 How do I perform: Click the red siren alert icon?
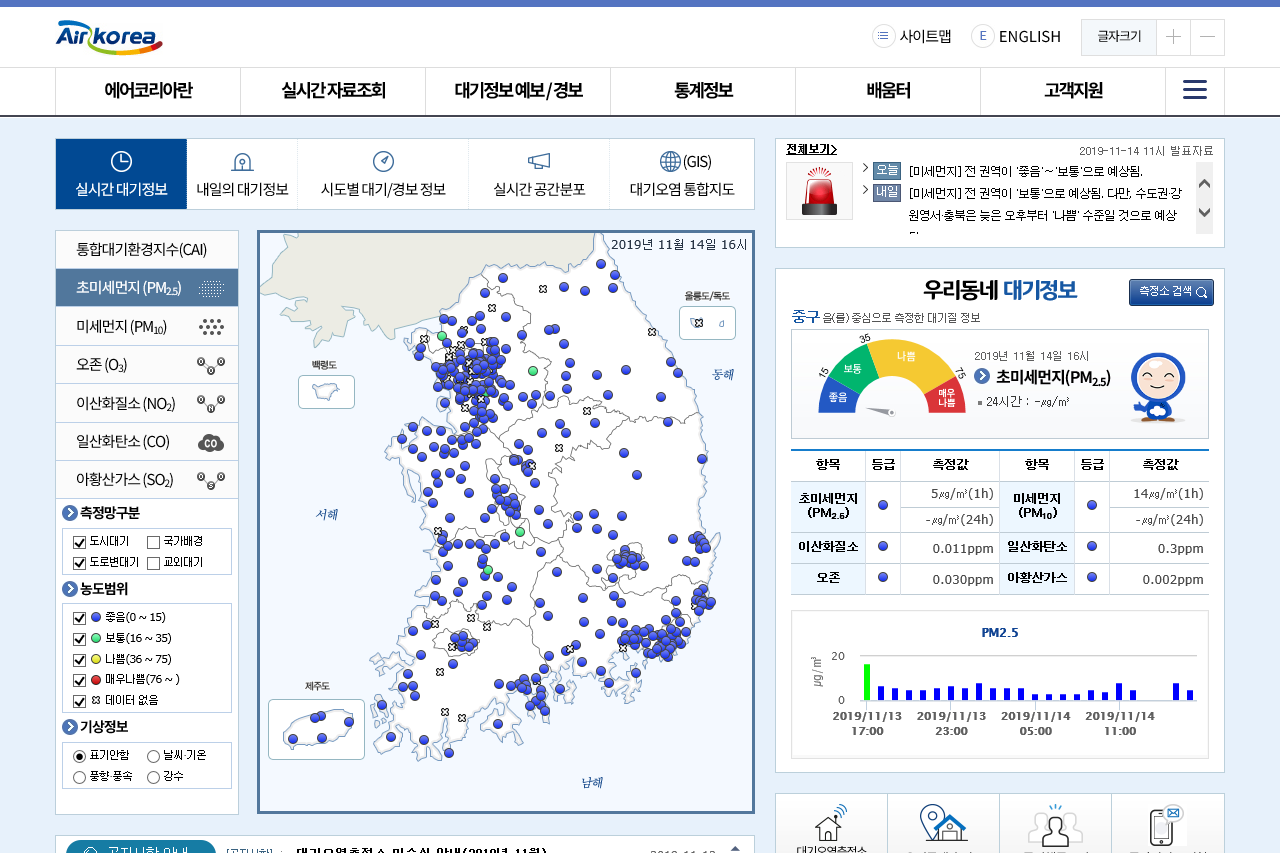[819, 191]
